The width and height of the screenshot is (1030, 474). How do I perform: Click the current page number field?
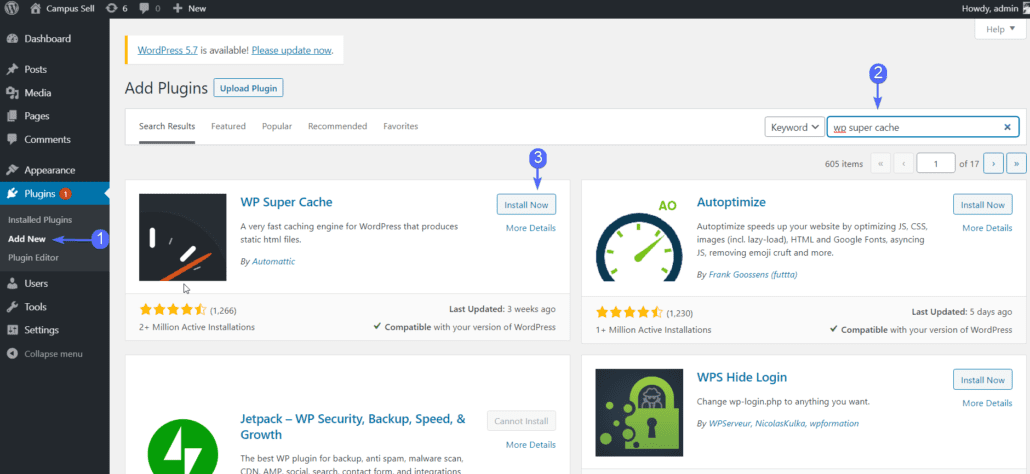pyautogui.click(x=936, y=163)
